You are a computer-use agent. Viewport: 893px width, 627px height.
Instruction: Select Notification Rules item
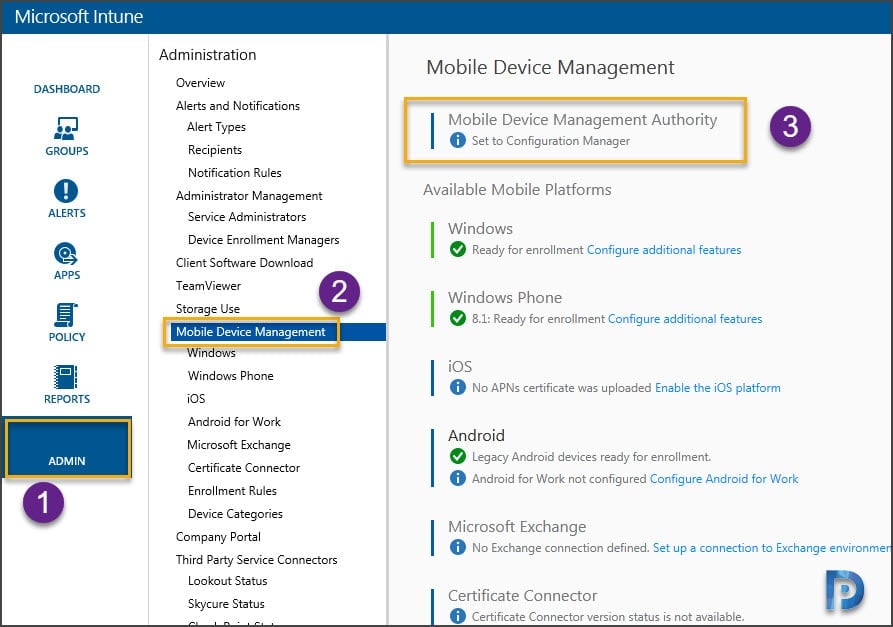tap(235, 173)
